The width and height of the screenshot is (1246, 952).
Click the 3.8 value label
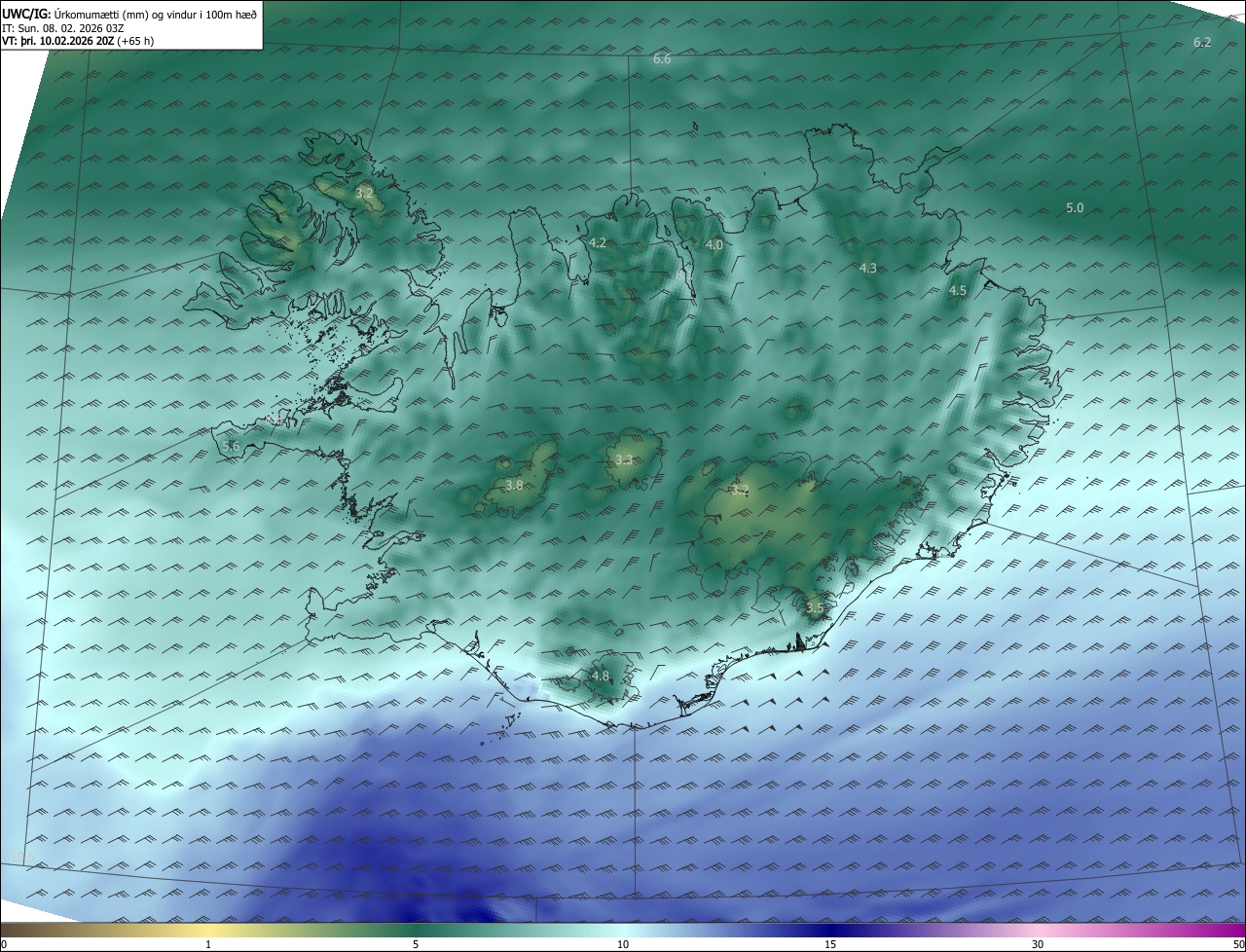click(x=514, y=485)
